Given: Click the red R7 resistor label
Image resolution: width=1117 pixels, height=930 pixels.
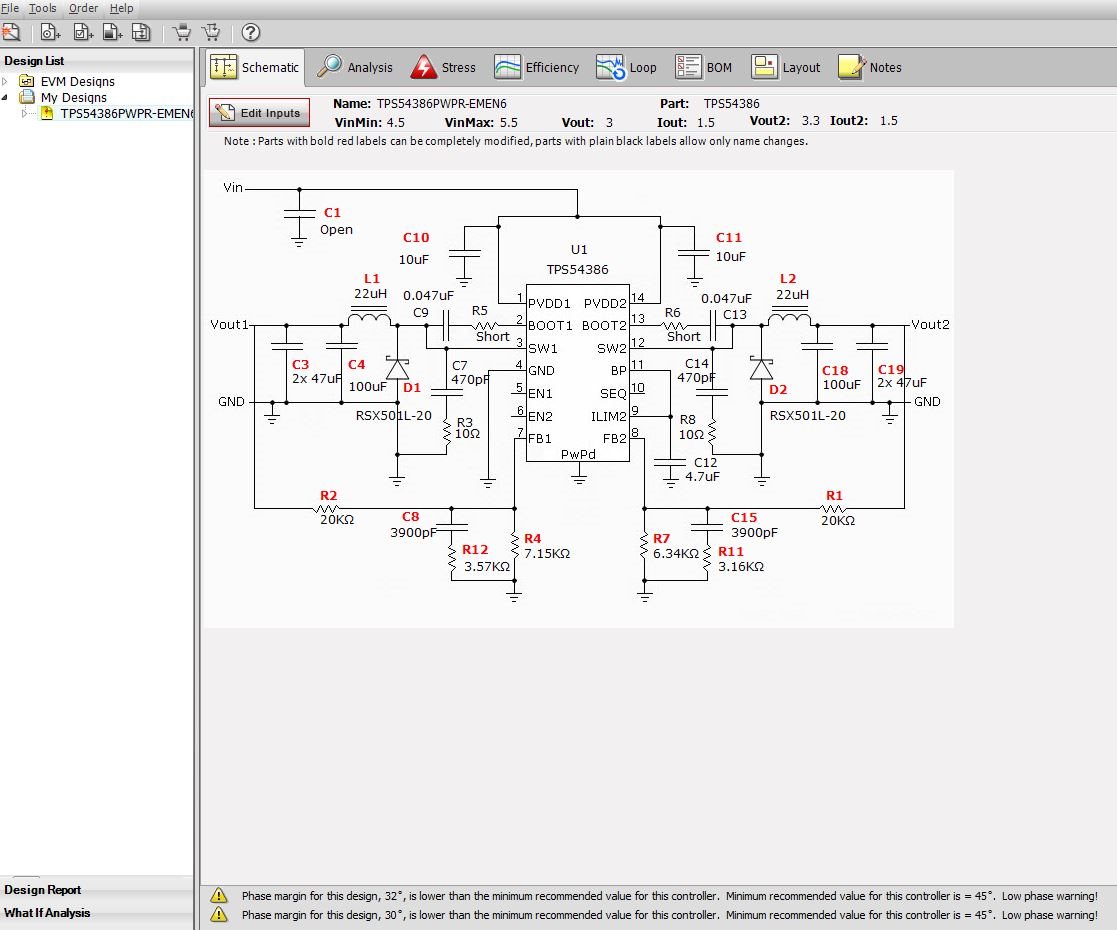Looking at the screenshot, I should (x=661, y=539).
